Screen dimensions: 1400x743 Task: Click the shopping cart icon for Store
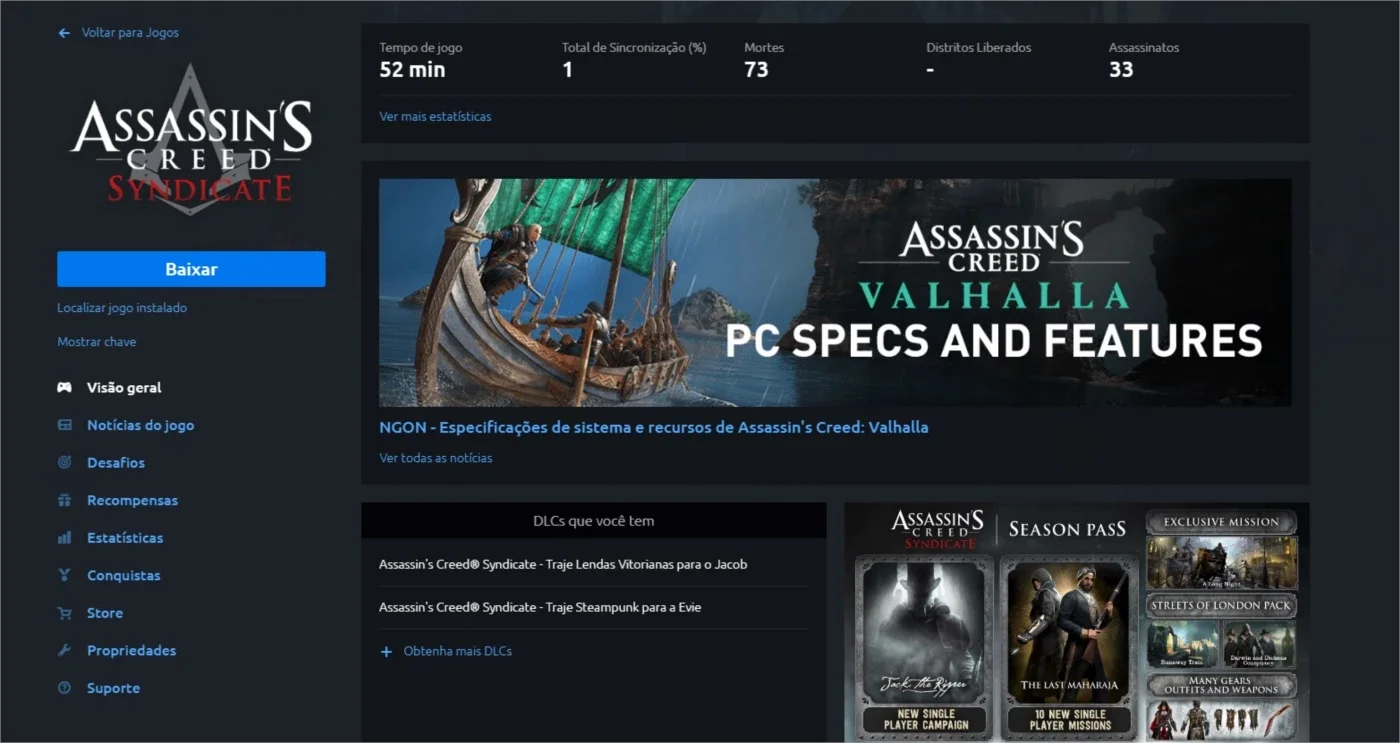(64, 613)
